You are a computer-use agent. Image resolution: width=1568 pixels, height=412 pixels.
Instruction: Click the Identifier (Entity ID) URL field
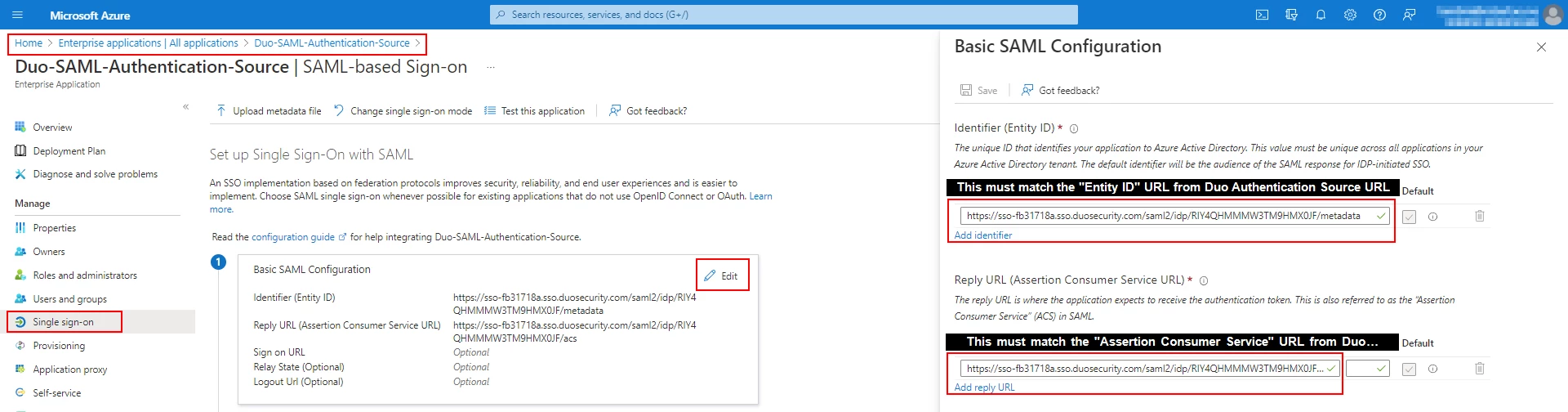click(1174, 216)
